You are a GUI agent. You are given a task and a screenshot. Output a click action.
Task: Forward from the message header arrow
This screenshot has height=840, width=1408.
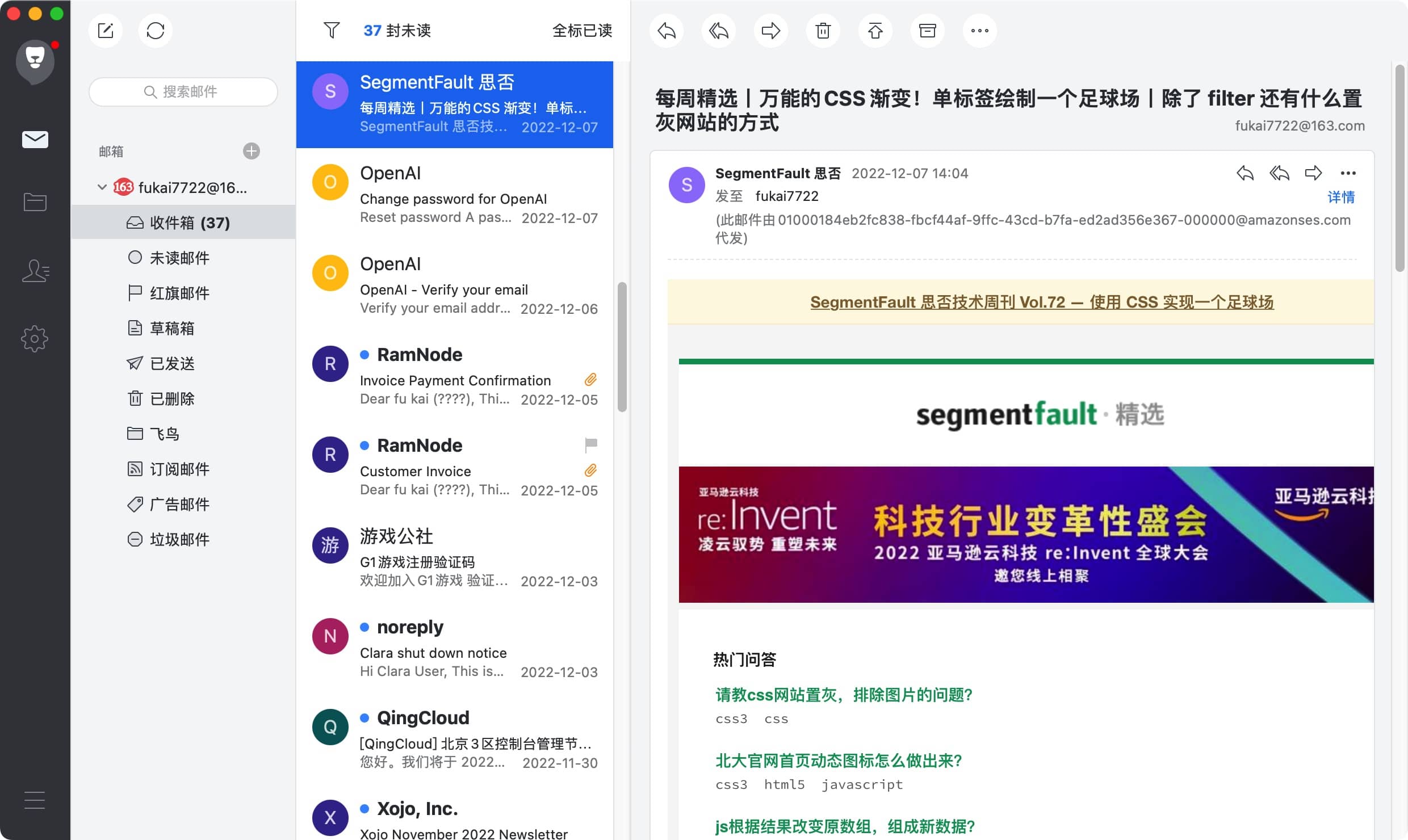1313,173
